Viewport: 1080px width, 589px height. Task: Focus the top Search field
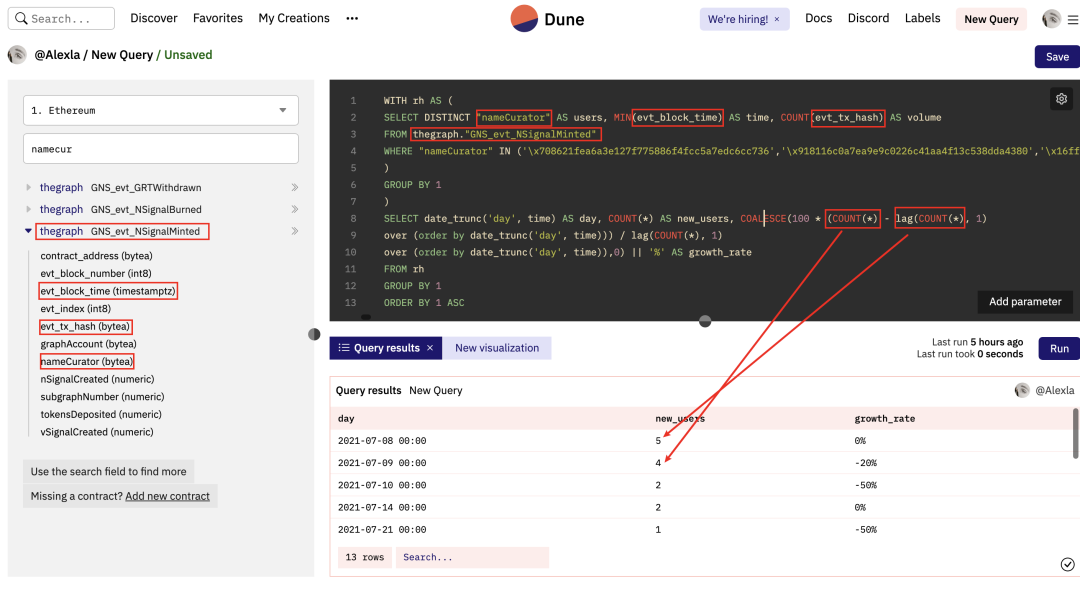click(61, 19)
